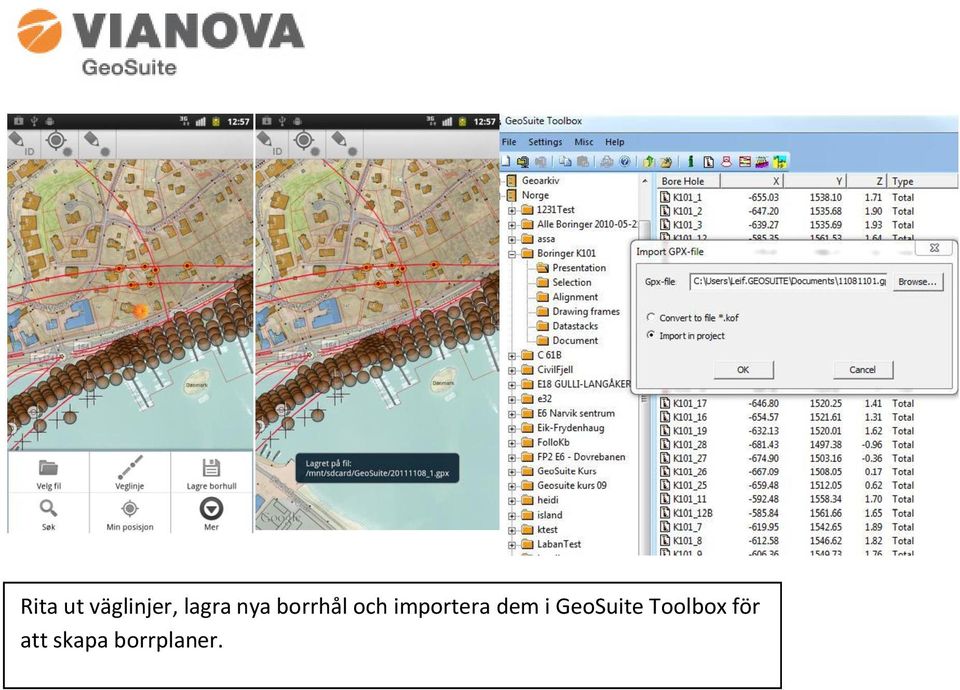Collapse the Boringer K101 folder
The height and width of the screenshot is (690, 960).
(512, 254)
